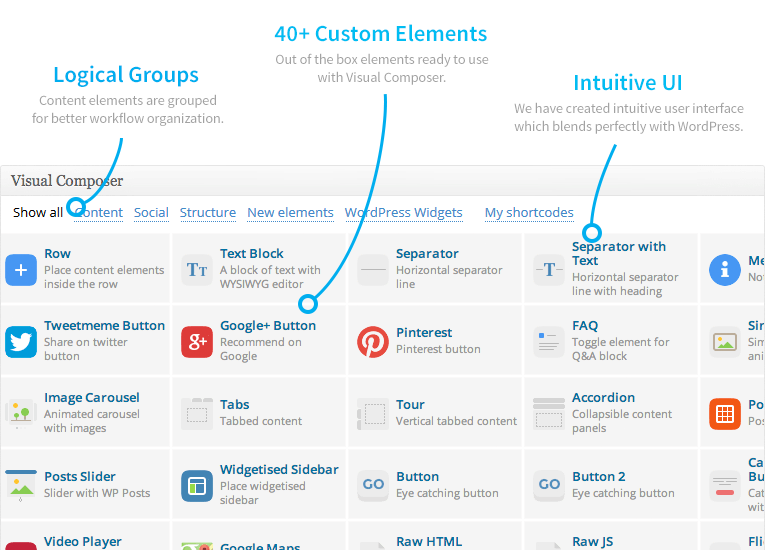Viewport: 765px width, 550px height.
Task: Select the Image Carousel icon
Action: [21, 414]
